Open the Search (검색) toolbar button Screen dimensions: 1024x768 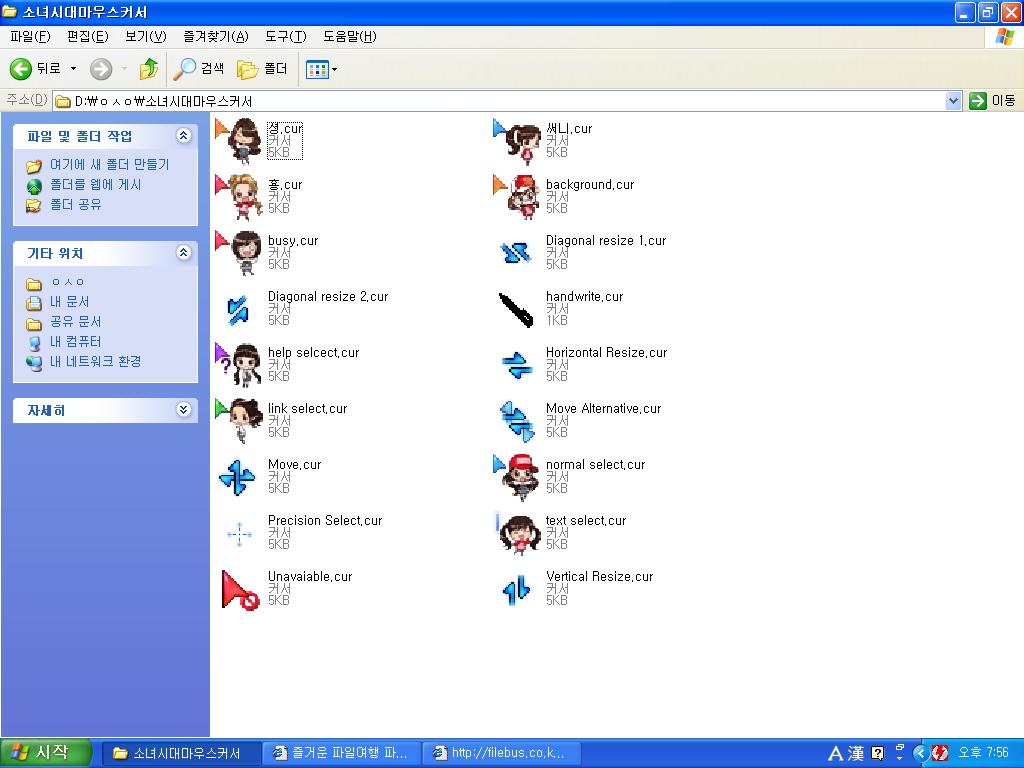[199, 69]
